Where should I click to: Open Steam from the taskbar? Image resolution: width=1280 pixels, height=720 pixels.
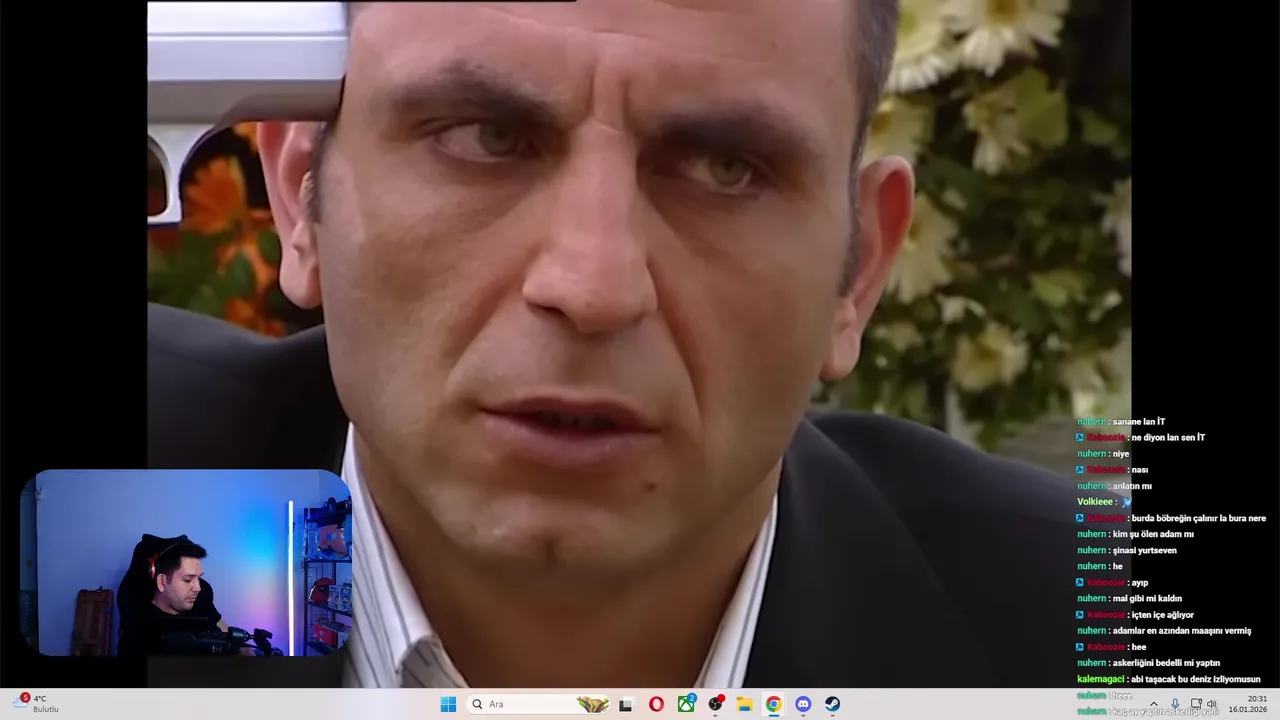832,704
